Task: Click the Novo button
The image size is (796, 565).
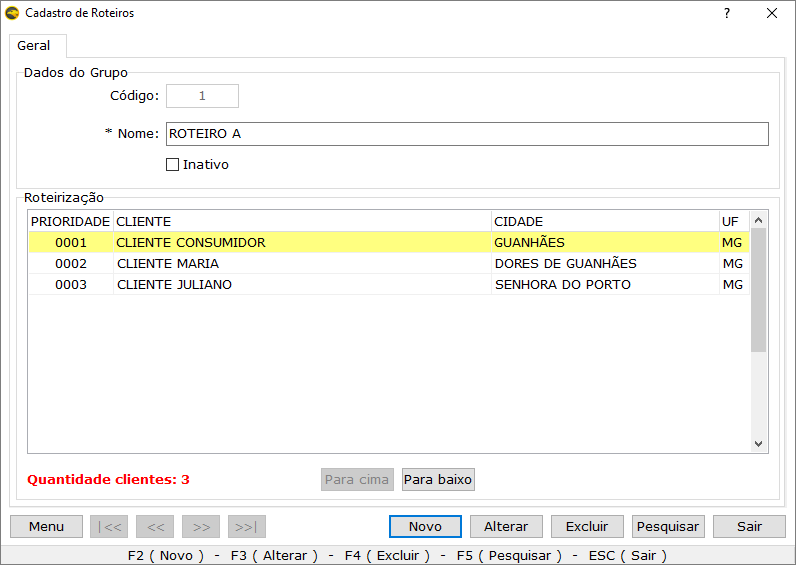Action: click(x=425, y=527)
